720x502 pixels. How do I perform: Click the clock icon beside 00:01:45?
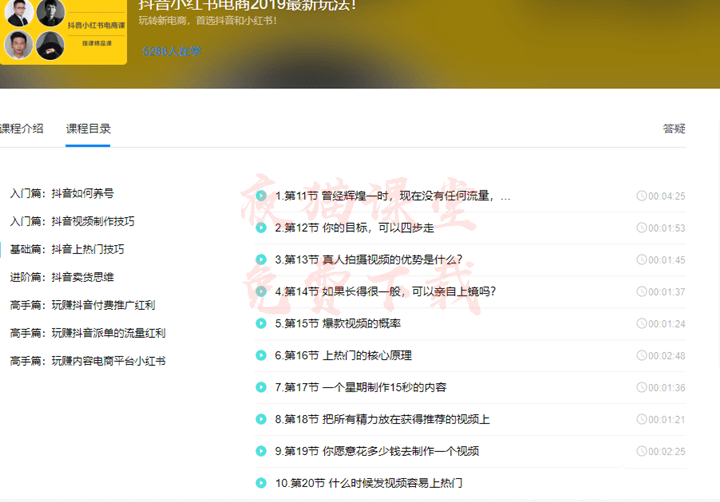(x=641, y=259)
